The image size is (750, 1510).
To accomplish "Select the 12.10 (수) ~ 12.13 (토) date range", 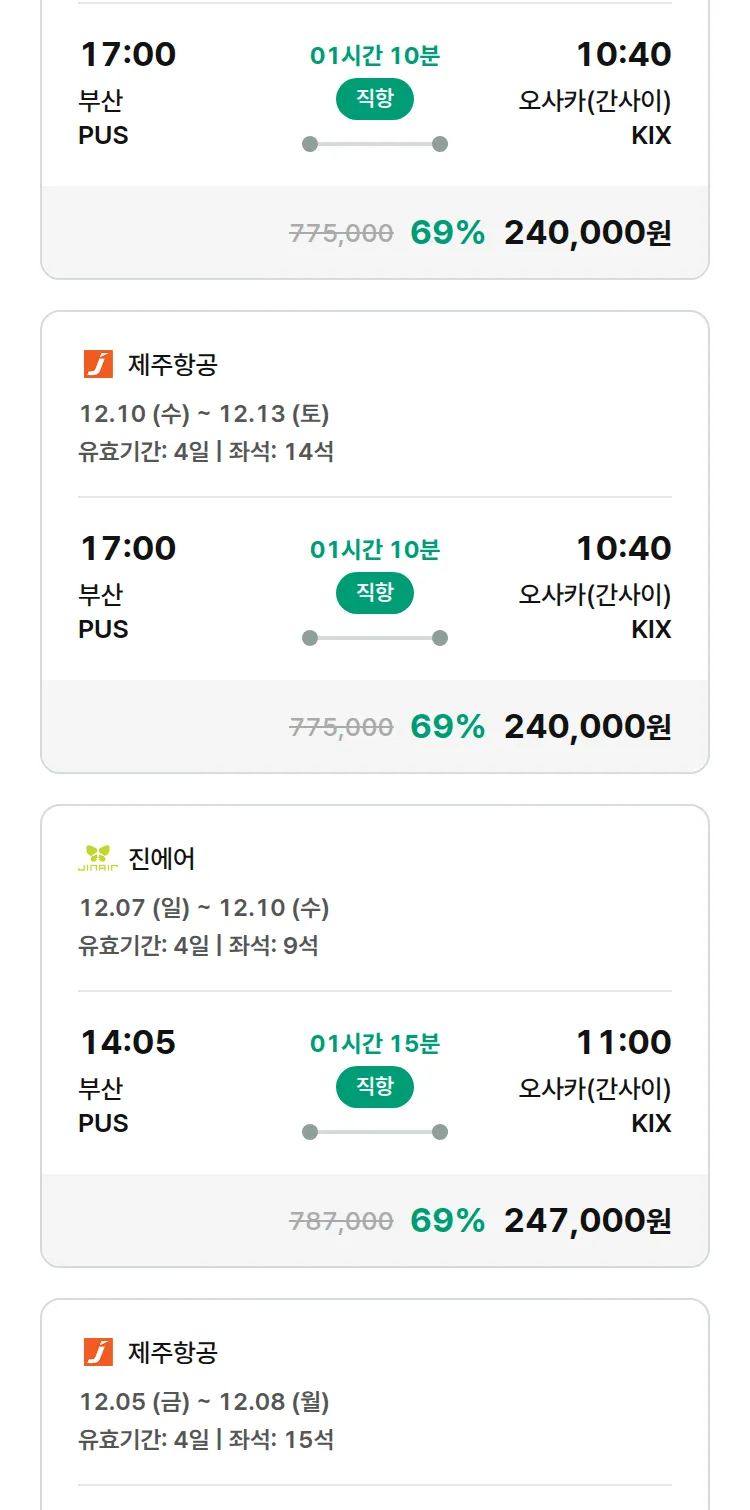I will [x=204, y=414].
